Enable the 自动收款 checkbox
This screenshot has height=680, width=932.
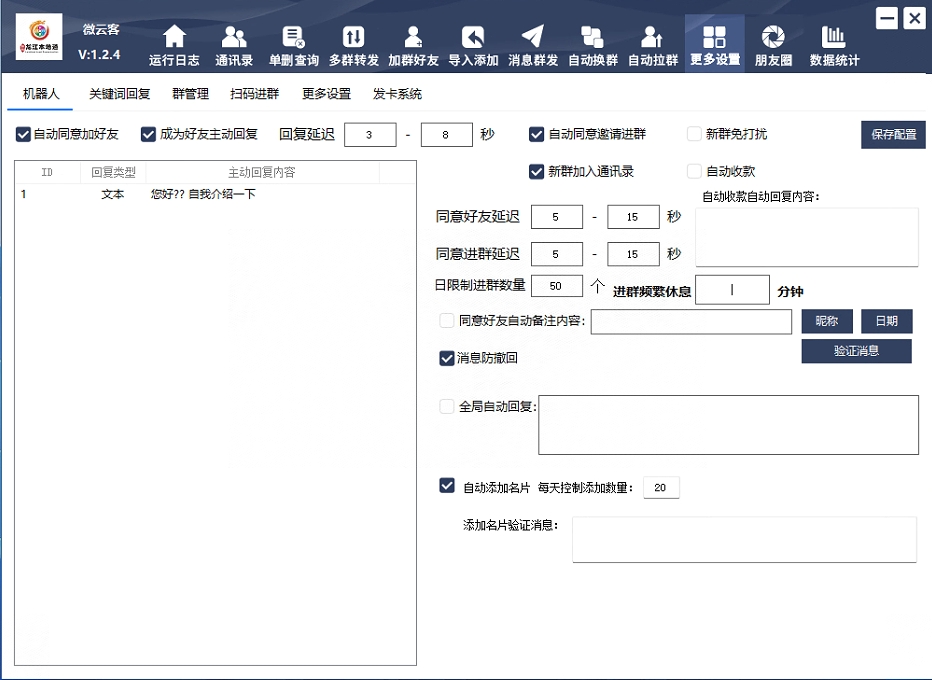pos(695,171)
